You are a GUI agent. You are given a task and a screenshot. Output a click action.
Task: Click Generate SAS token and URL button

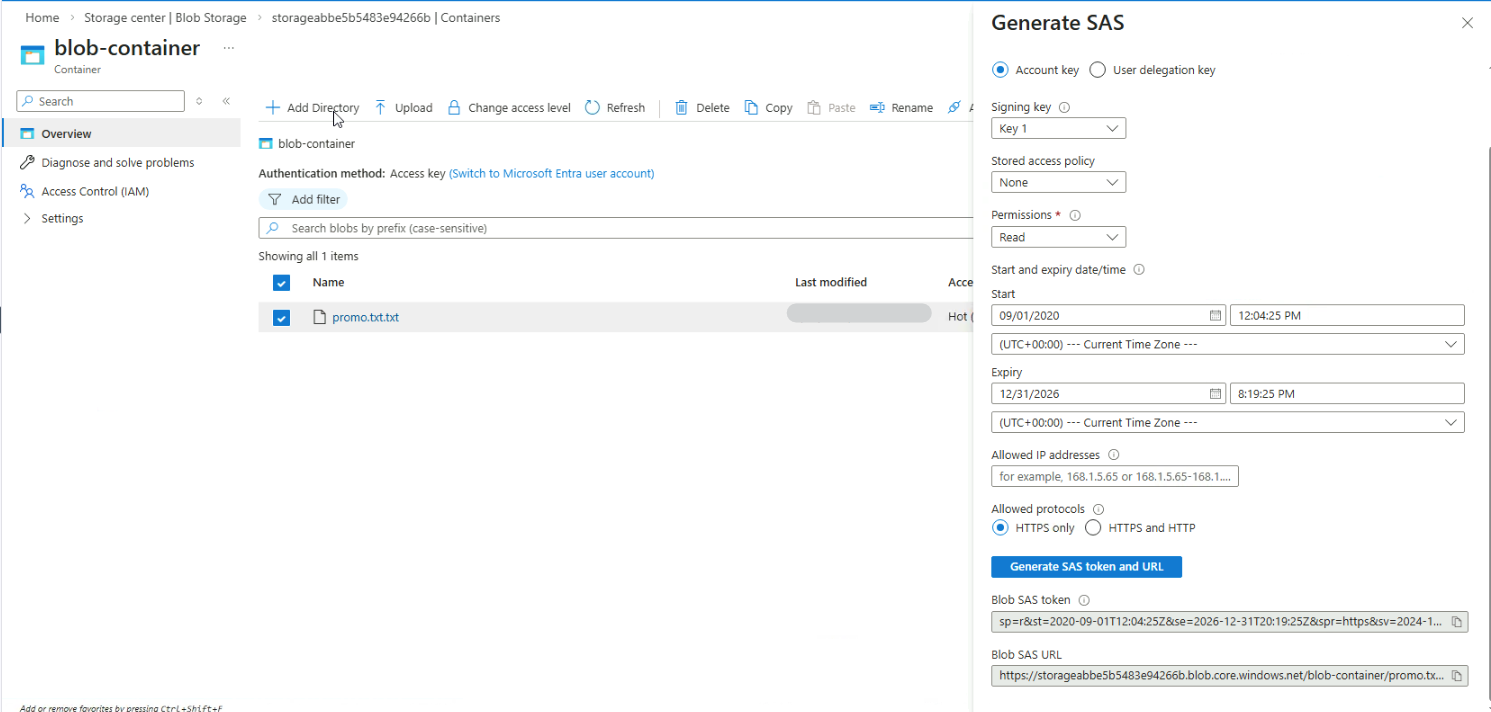click(1086, 567)
